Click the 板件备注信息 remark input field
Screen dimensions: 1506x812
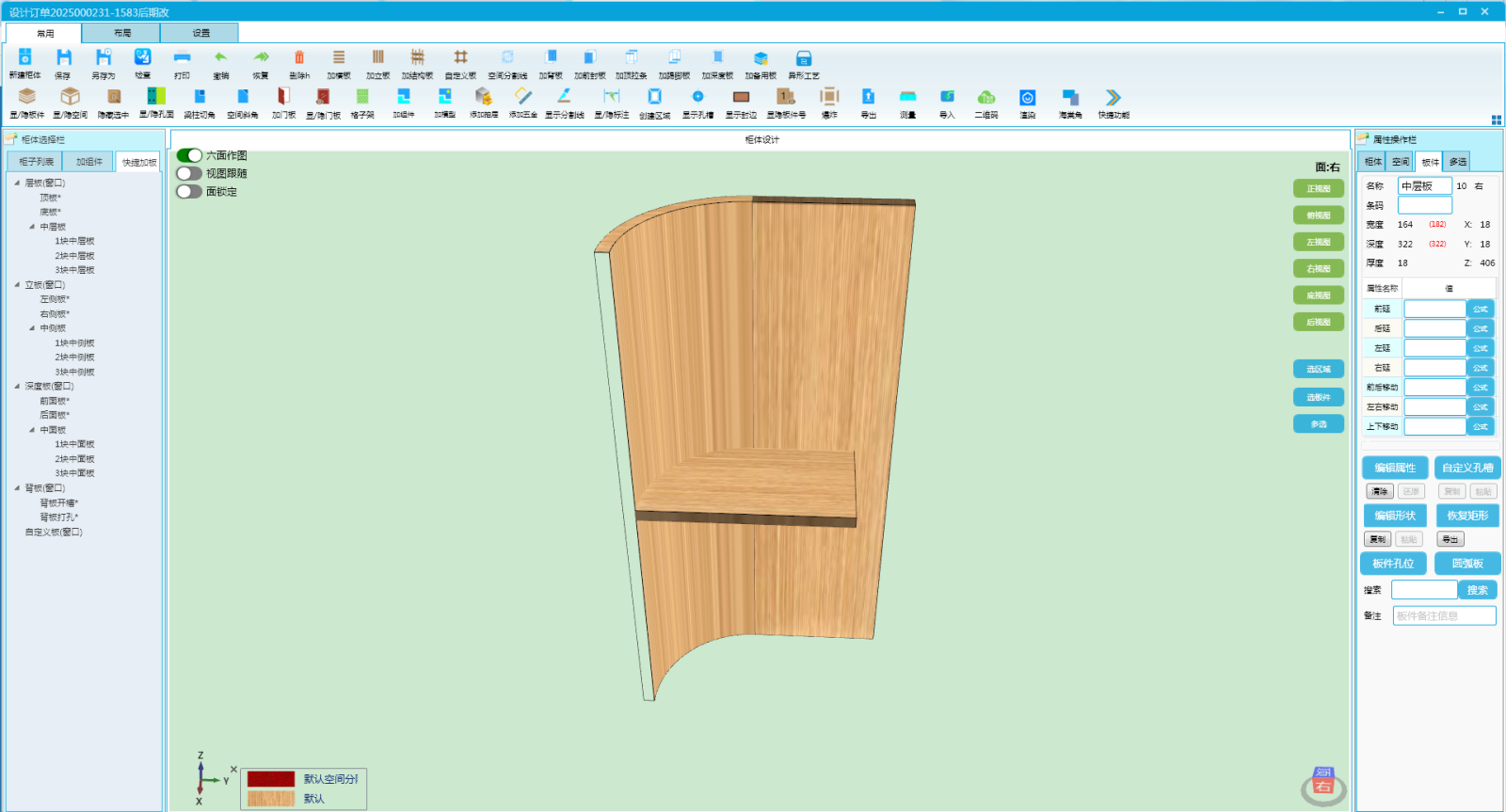(1444, 616)
